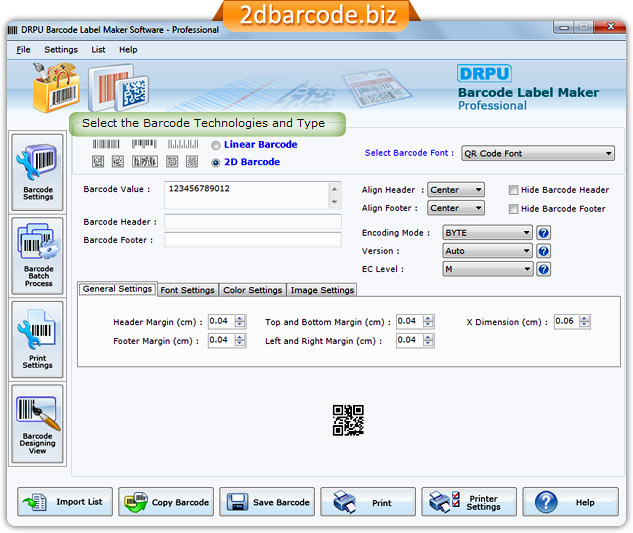The image size is (633, 533).
Task: Click the shopping bag barcode header icon
Action: 56,87
